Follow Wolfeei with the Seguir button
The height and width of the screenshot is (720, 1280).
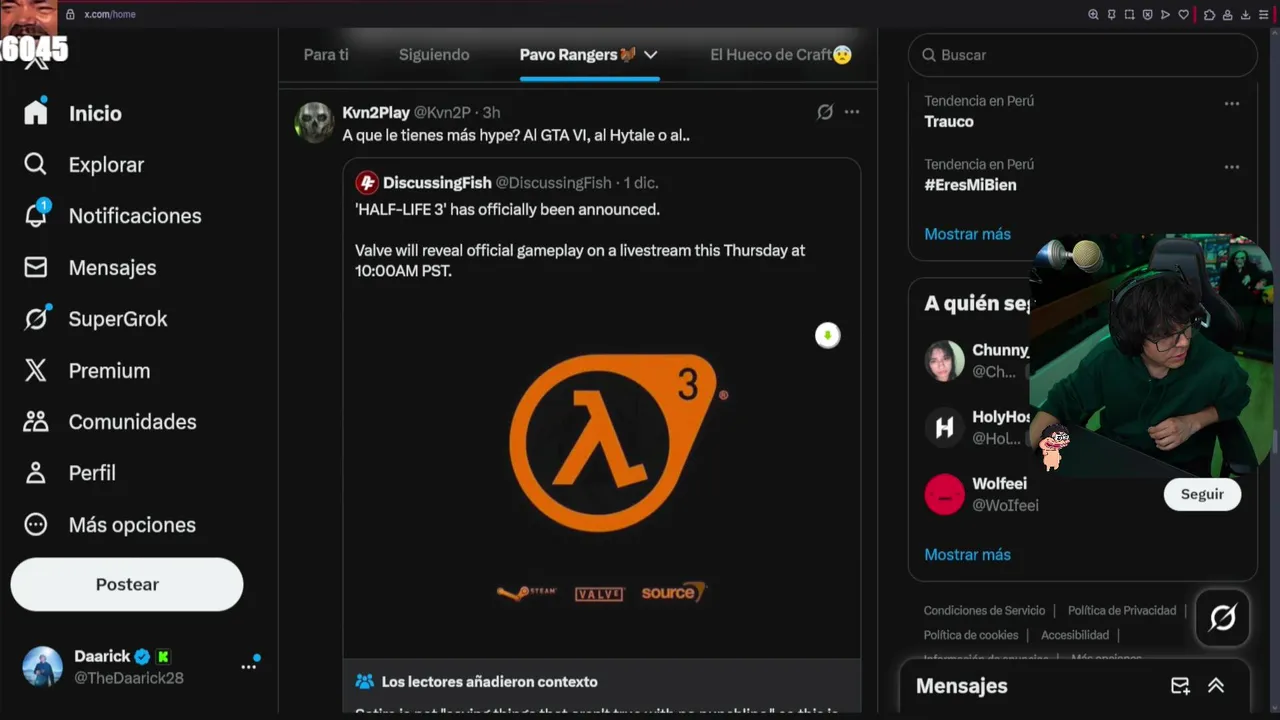pyautogui.click(x=1202, y=494)
